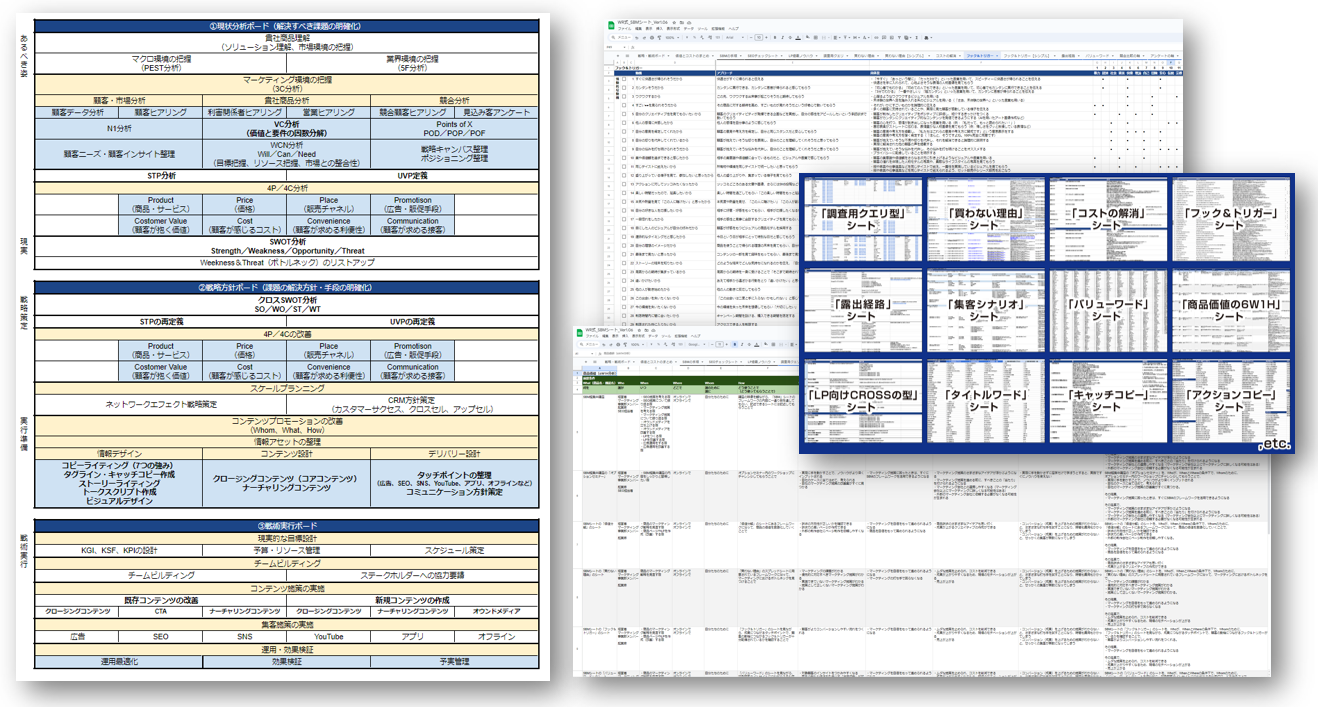Image resolution: width=1318 pixels, height=707 pixels.
Task: Click the Google Sheets logo in lower spreadsheet
Action: (581, 333)
